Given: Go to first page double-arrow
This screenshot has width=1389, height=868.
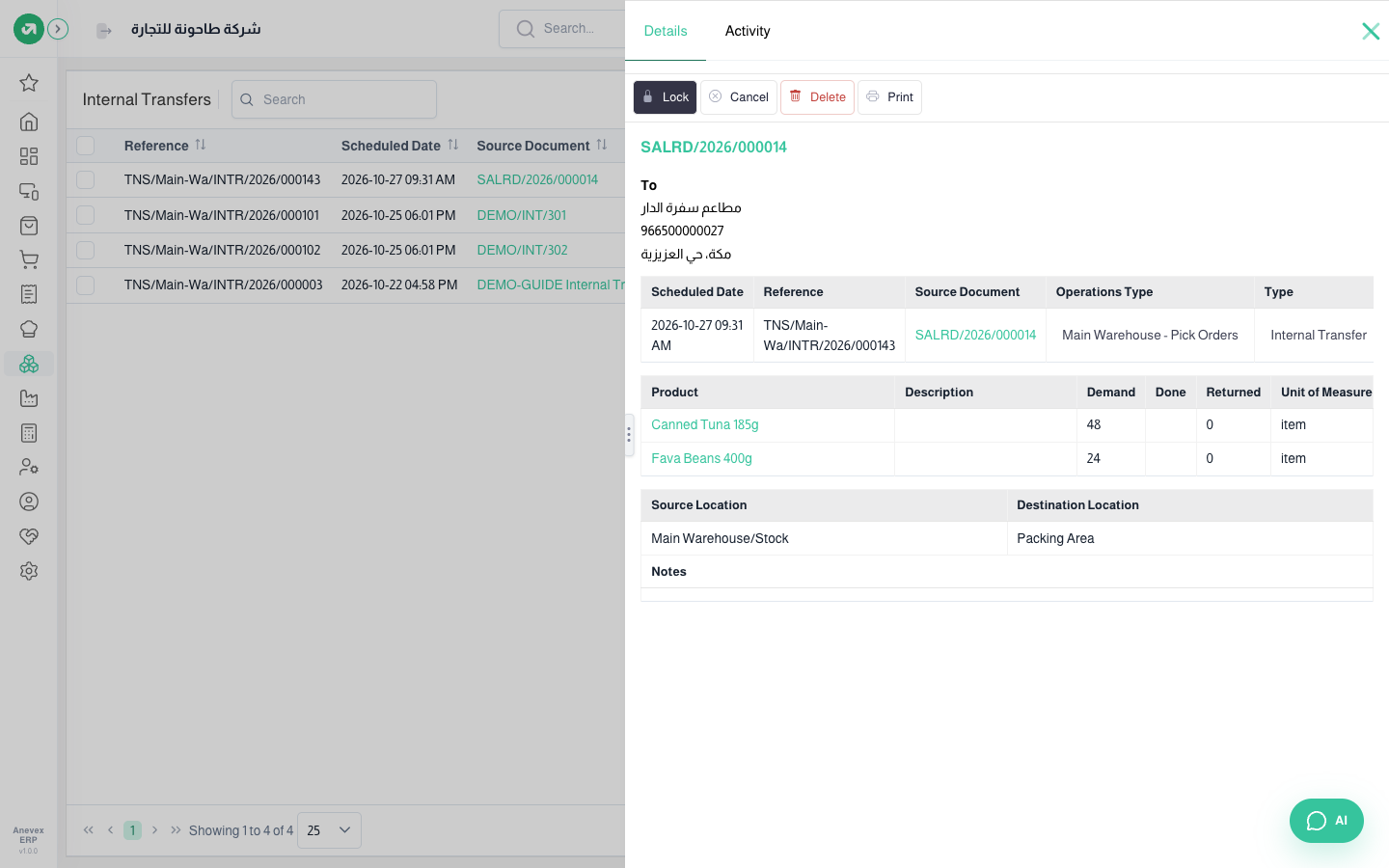Looking at the screenshot, I should coord(89,830).
